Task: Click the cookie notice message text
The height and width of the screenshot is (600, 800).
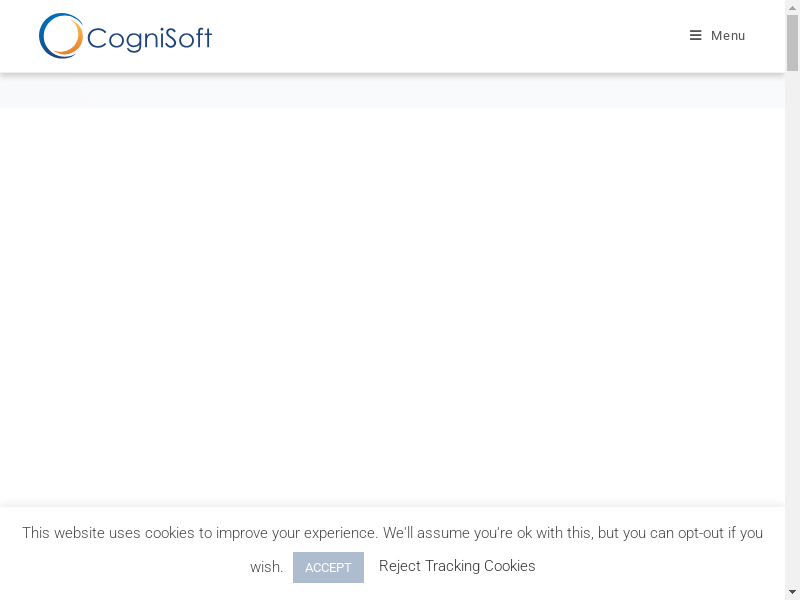Action: (x=392, y=533)
